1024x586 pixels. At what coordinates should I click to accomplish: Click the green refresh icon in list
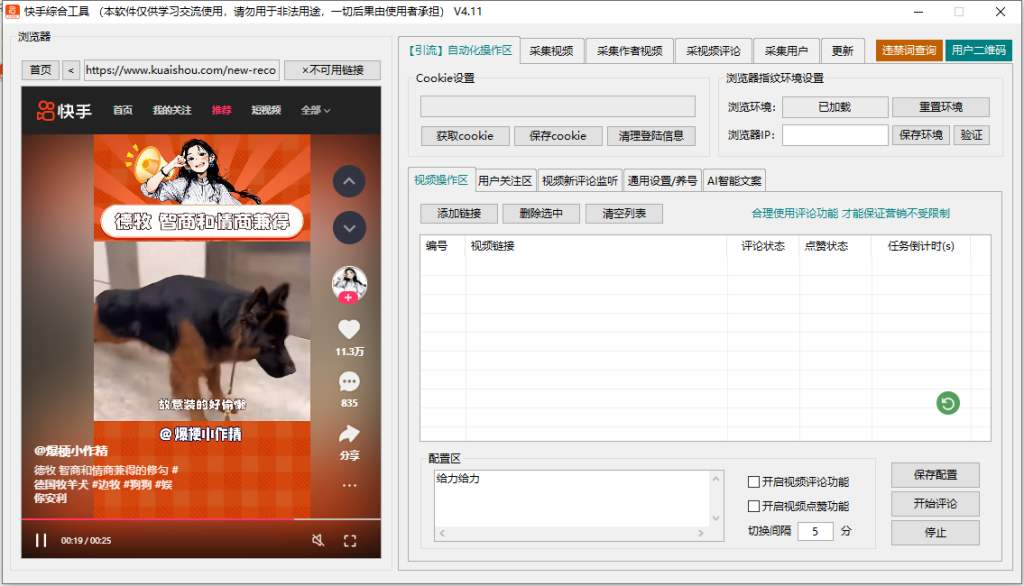(x=948, y=403)
